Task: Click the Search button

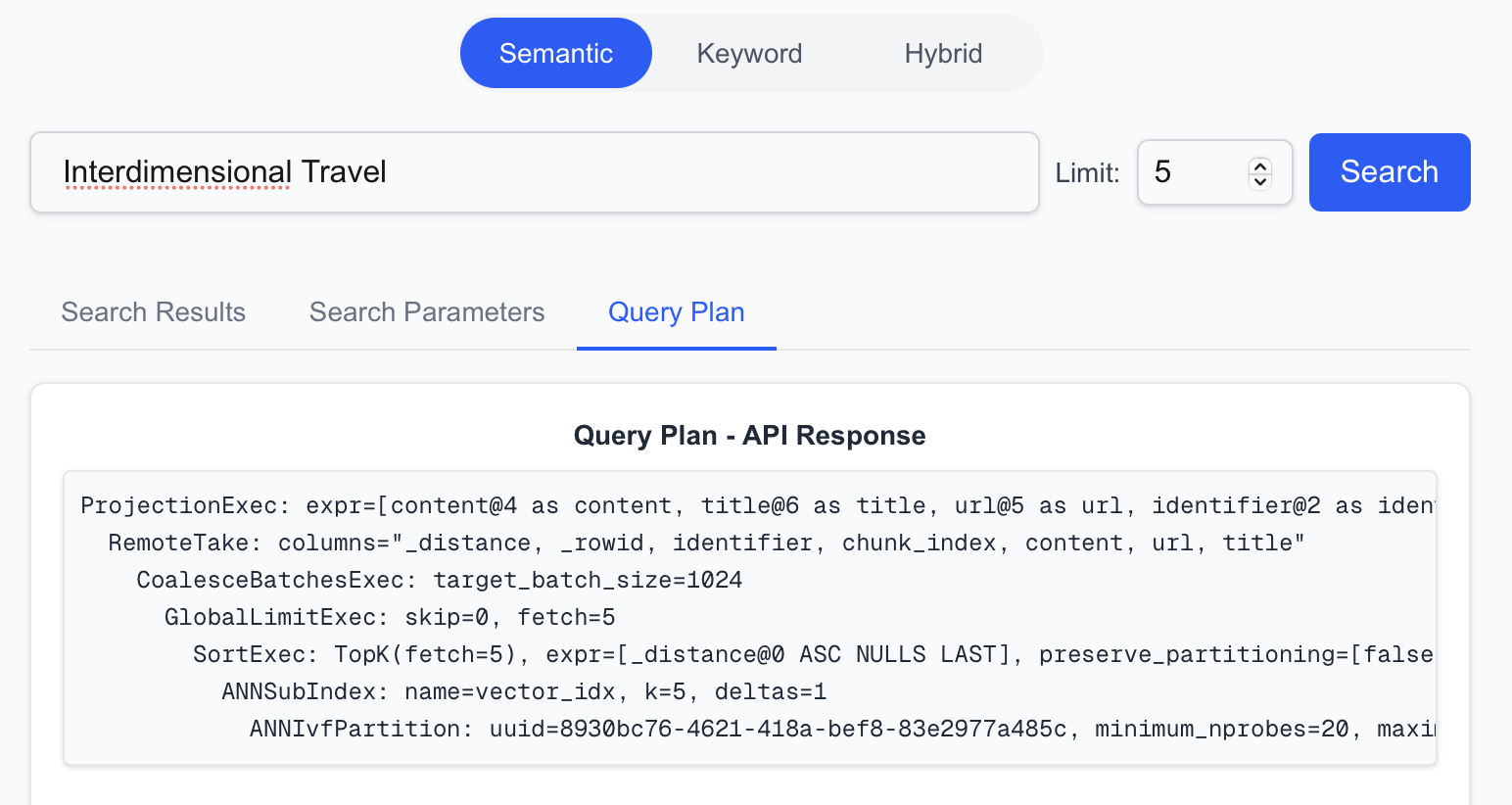Action: click(1389, 171)
